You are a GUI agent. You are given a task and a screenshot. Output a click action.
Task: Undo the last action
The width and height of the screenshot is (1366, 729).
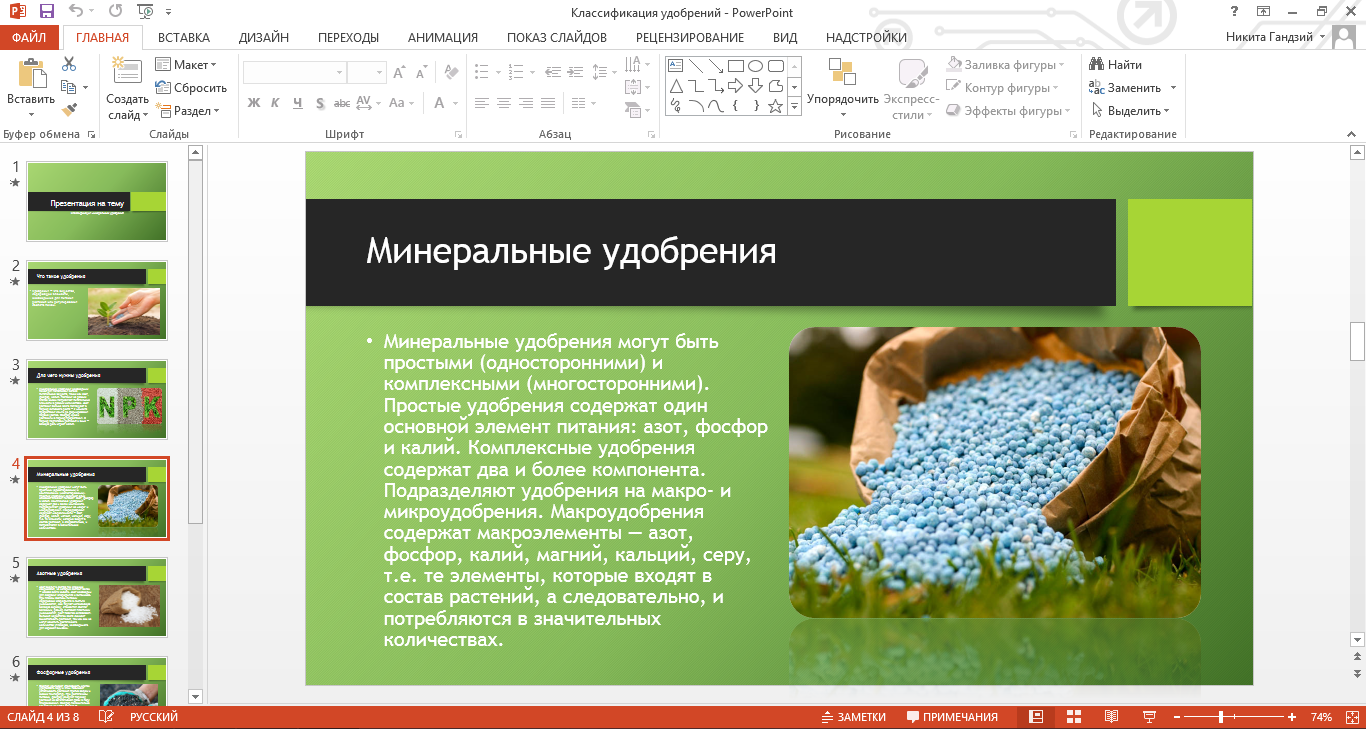77,12
